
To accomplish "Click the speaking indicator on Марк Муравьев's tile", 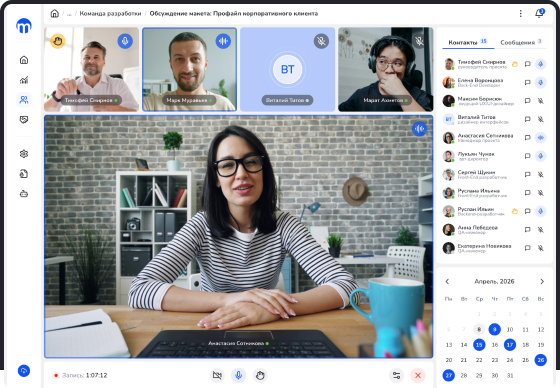I will pyautogui.click(x=223, y=41).
